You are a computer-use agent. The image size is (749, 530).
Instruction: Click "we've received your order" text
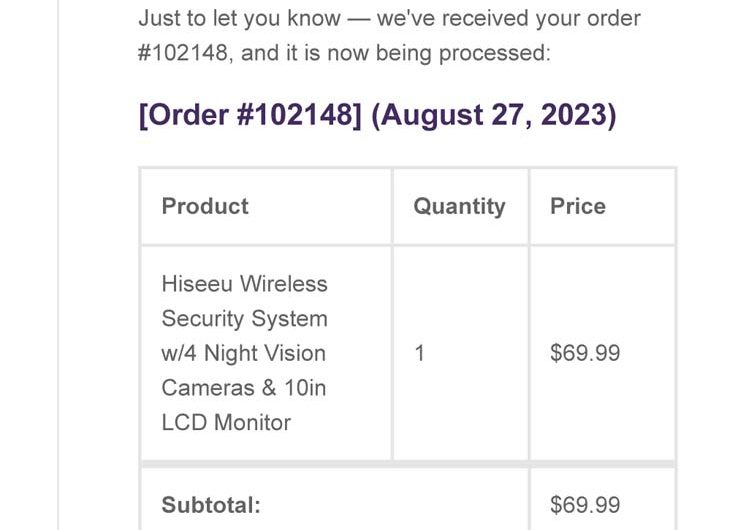click(x=509, y=18)
